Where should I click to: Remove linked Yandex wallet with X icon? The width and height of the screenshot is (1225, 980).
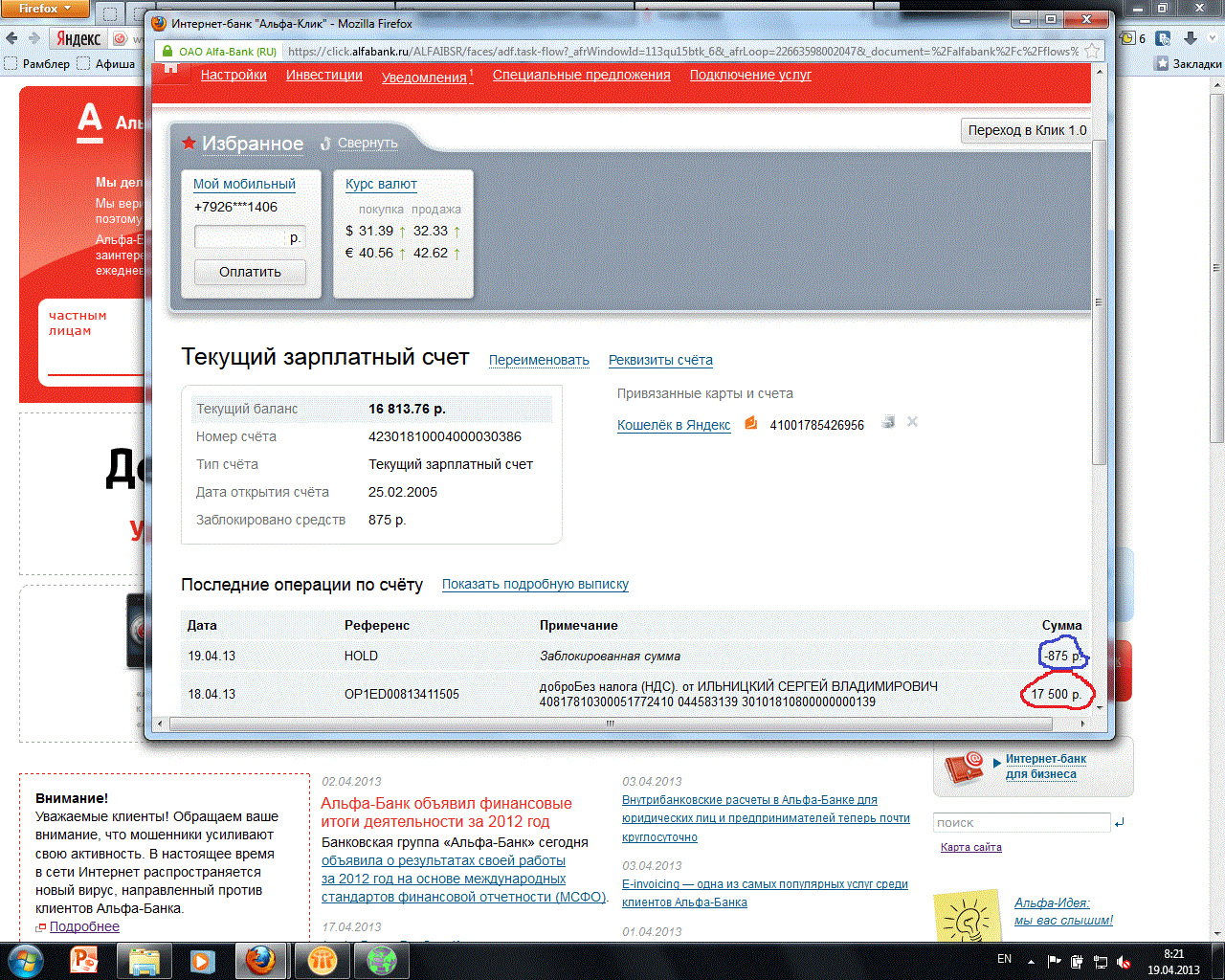(912, 422)
